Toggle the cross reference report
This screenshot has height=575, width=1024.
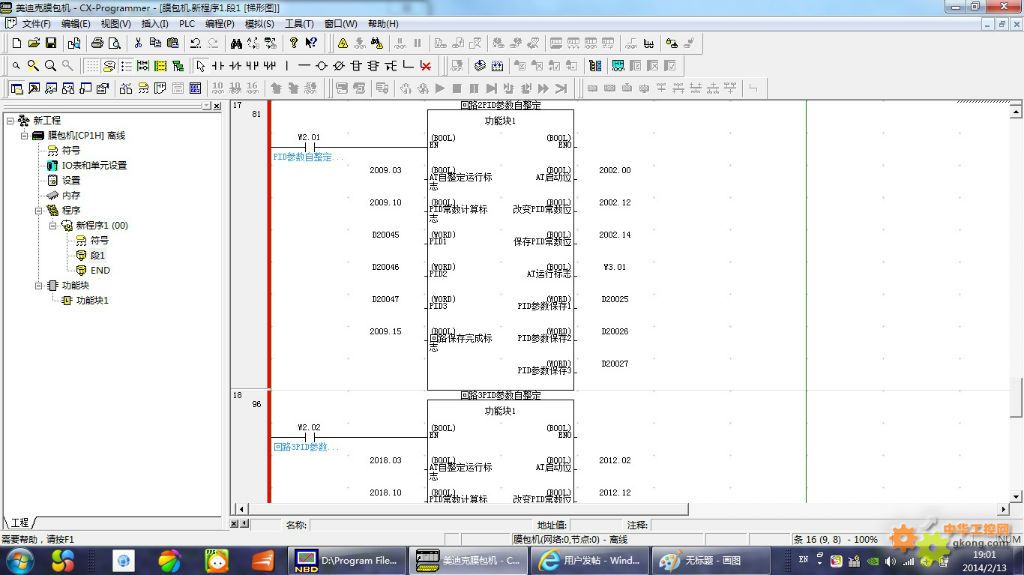(x=126, y=88)
